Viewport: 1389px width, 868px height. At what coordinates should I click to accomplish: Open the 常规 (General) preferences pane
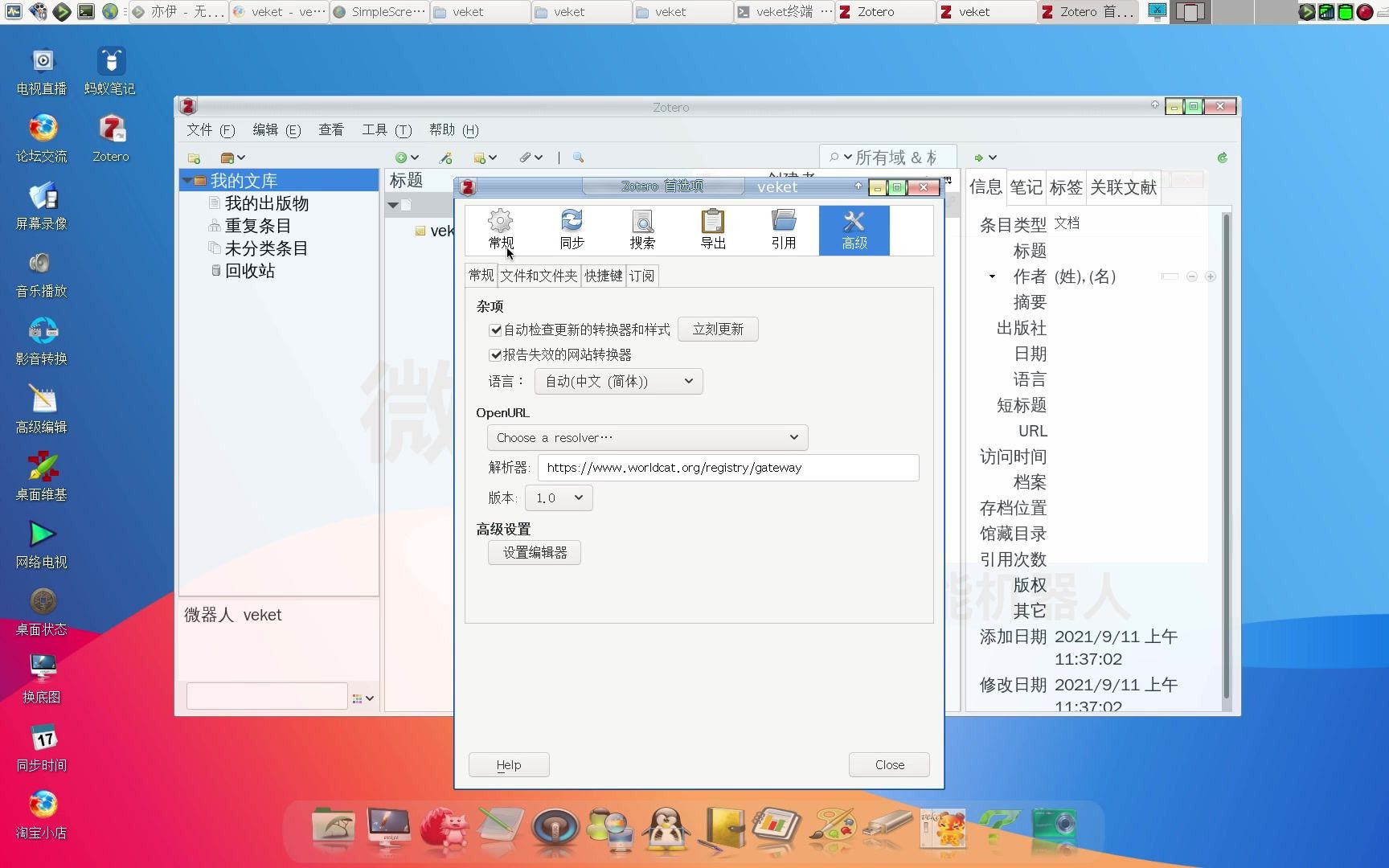click(501, 230)
